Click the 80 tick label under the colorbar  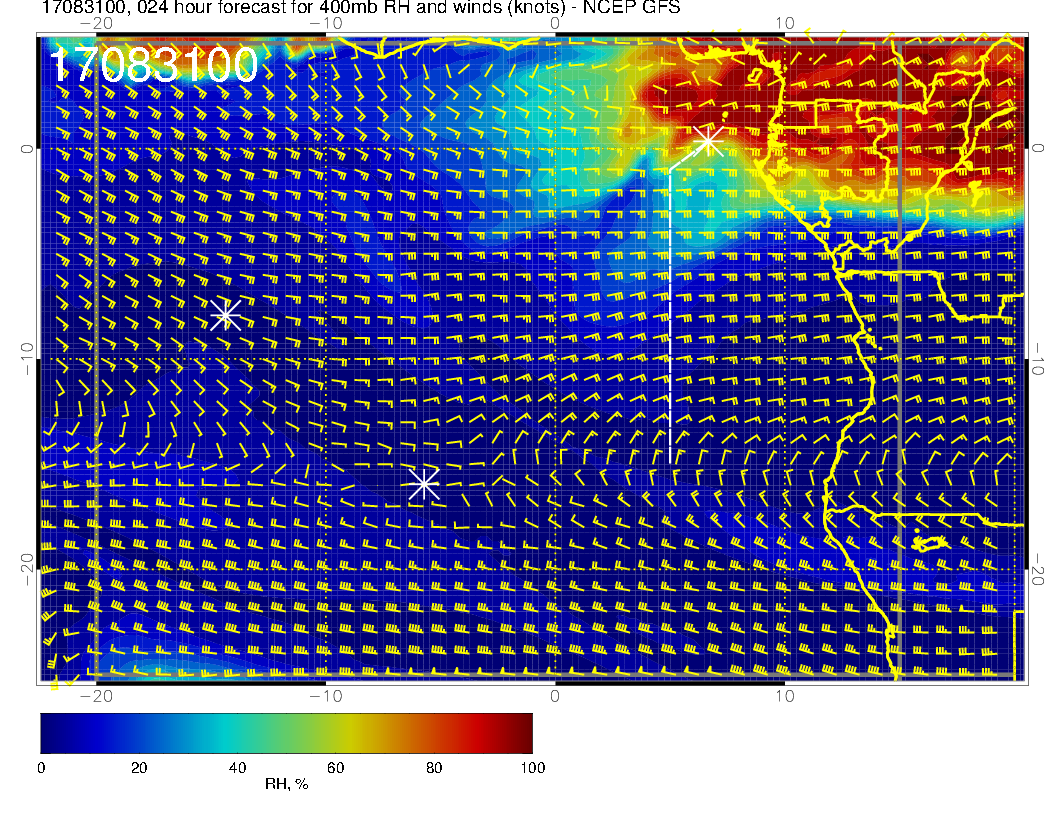pos(434,767)
